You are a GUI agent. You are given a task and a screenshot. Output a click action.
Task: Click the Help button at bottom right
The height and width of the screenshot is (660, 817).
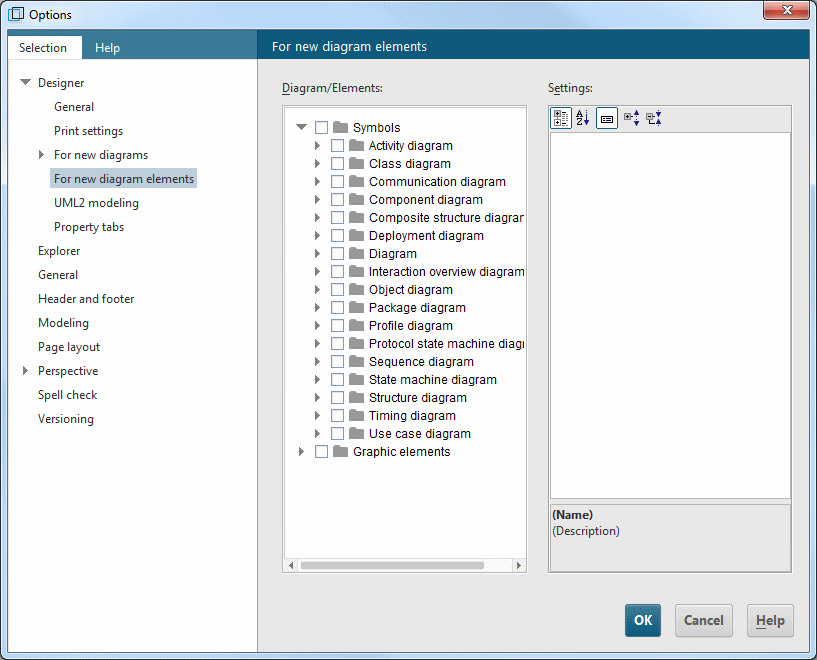point(770,620)
